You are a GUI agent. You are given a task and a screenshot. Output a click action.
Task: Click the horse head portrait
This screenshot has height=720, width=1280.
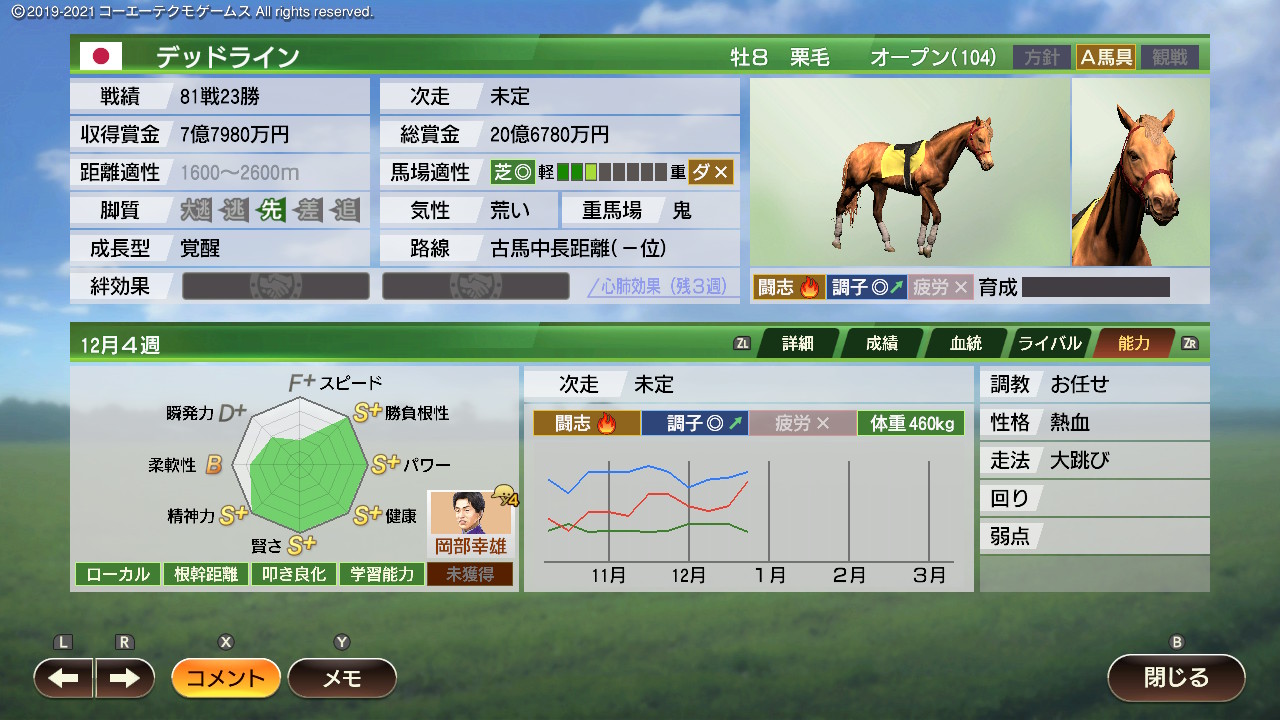coord(1140,172)
